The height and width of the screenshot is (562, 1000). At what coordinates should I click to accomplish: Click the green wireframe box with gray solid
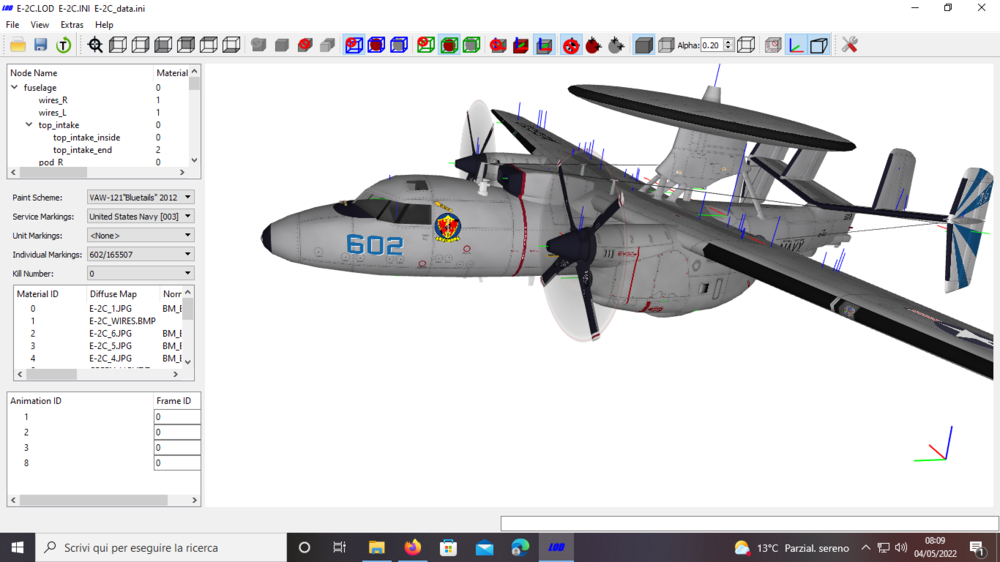tap(471, 45)
